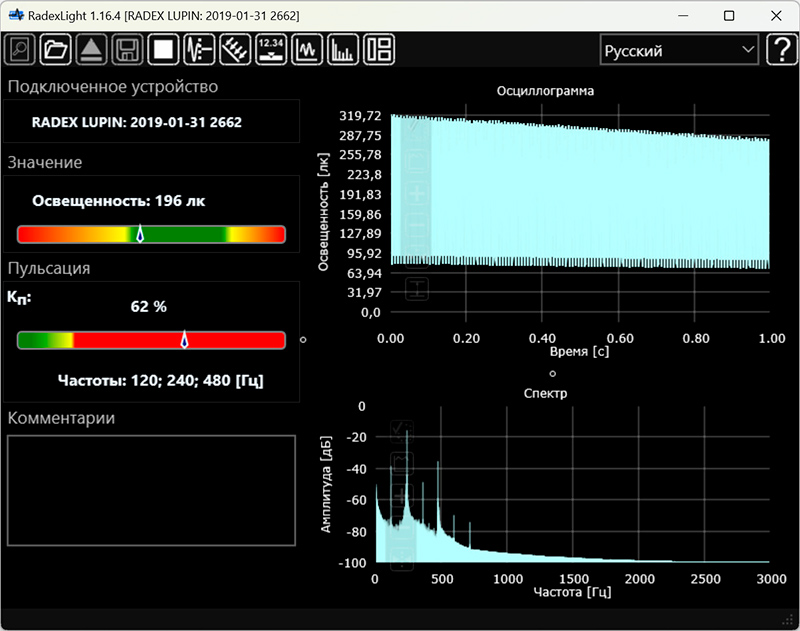Viewport: 800px width, 631px height.
Task: Open the numeric 12.34 value display icon
Action: point(271,49)
